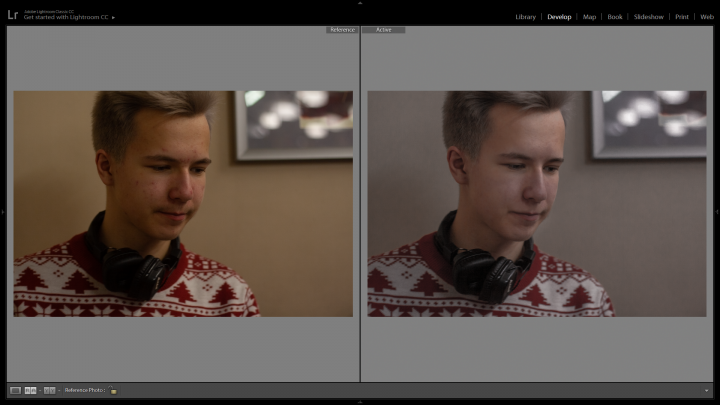
Task: Expand the right panel edge arrow
Action: [717, 212]
